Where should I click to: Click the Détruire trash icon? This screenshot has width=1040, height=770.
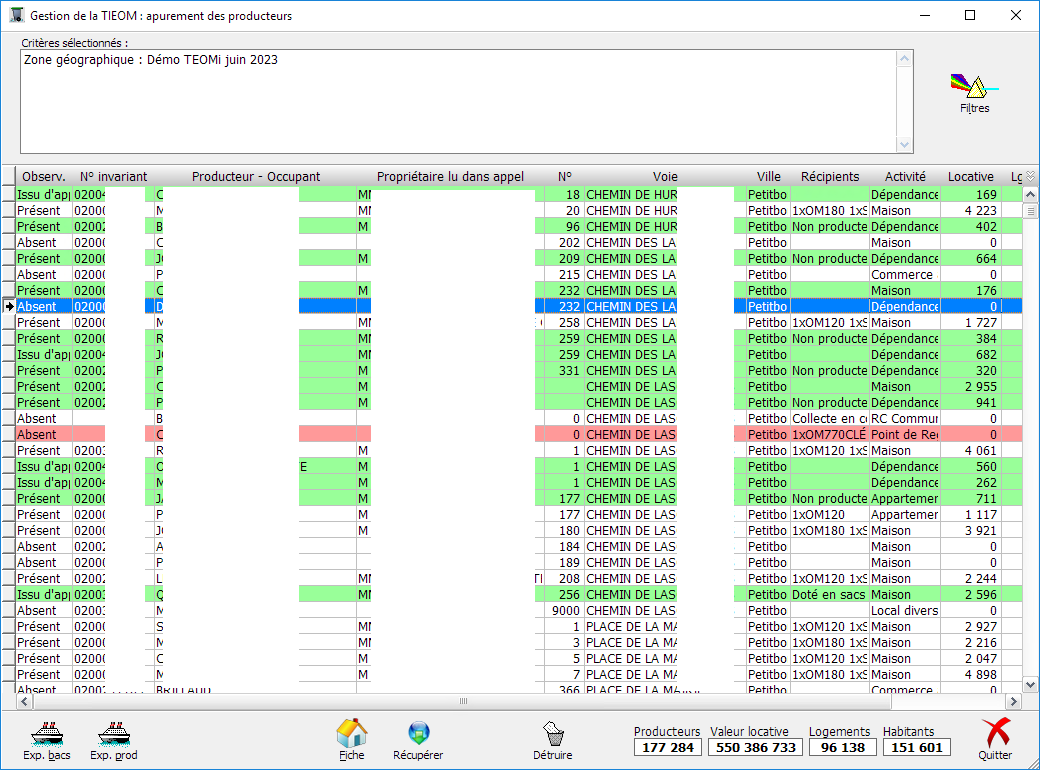point(553,734)
